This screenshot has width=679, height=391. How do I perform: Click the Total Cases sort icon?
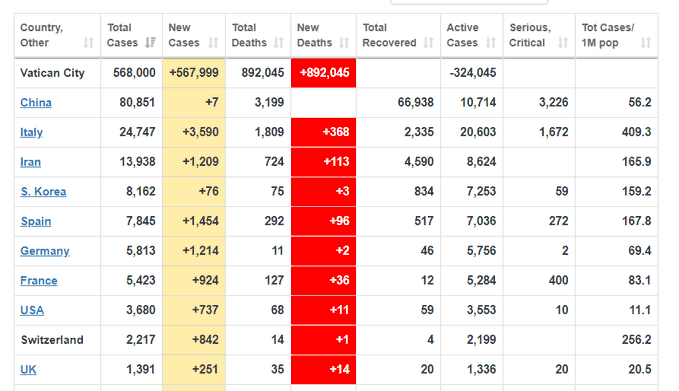[x=150, y=42]
